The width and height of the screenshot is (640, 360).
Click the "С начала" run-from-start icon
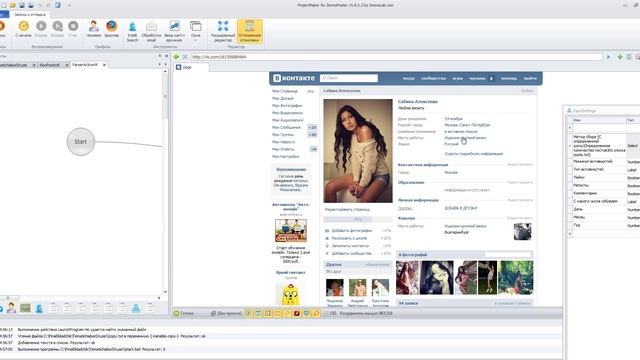click(24, 27)
